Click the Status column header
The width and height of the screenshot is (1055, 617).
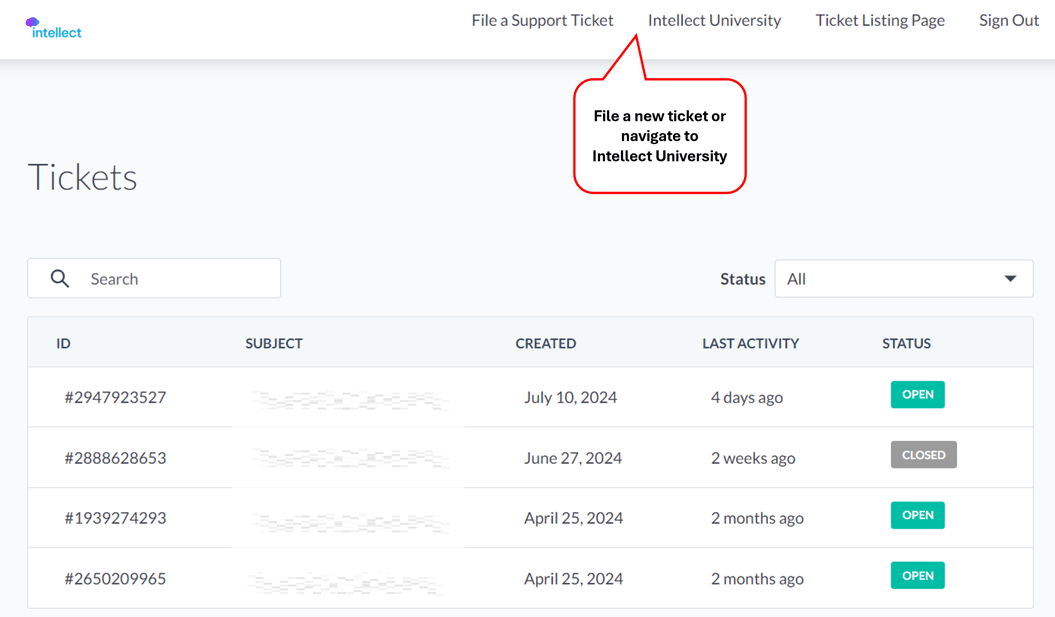tap(906, 343)
